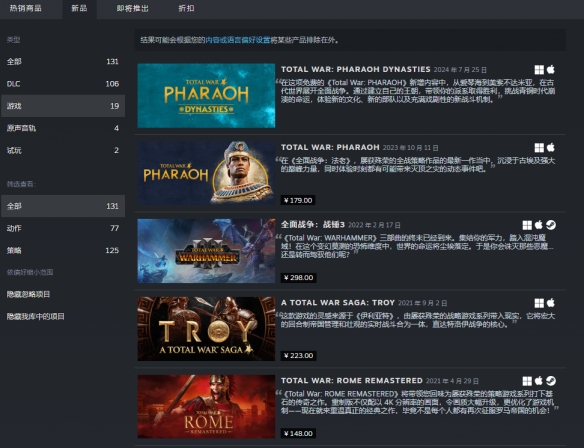
Task: Click the ¥179.00 price tag
Action: coord(298,200)
